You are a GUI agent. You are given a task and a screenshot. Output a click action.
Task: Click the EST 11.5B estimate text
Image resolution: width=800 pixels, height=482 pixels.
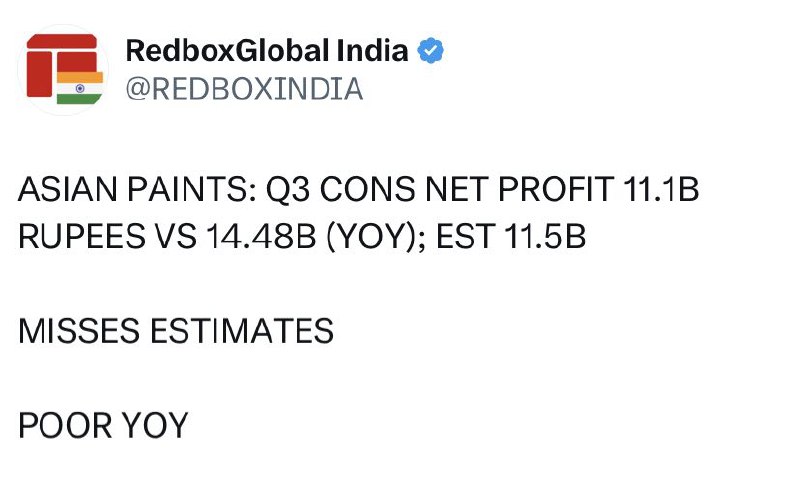[511, 236]
